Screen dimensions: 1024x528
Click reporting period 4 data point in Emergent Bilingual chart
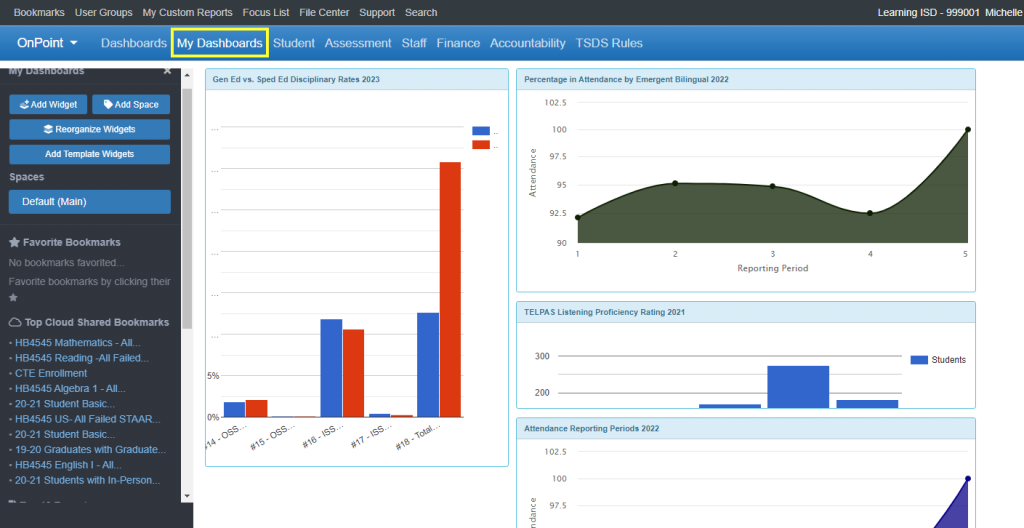[x=870, y=213]
